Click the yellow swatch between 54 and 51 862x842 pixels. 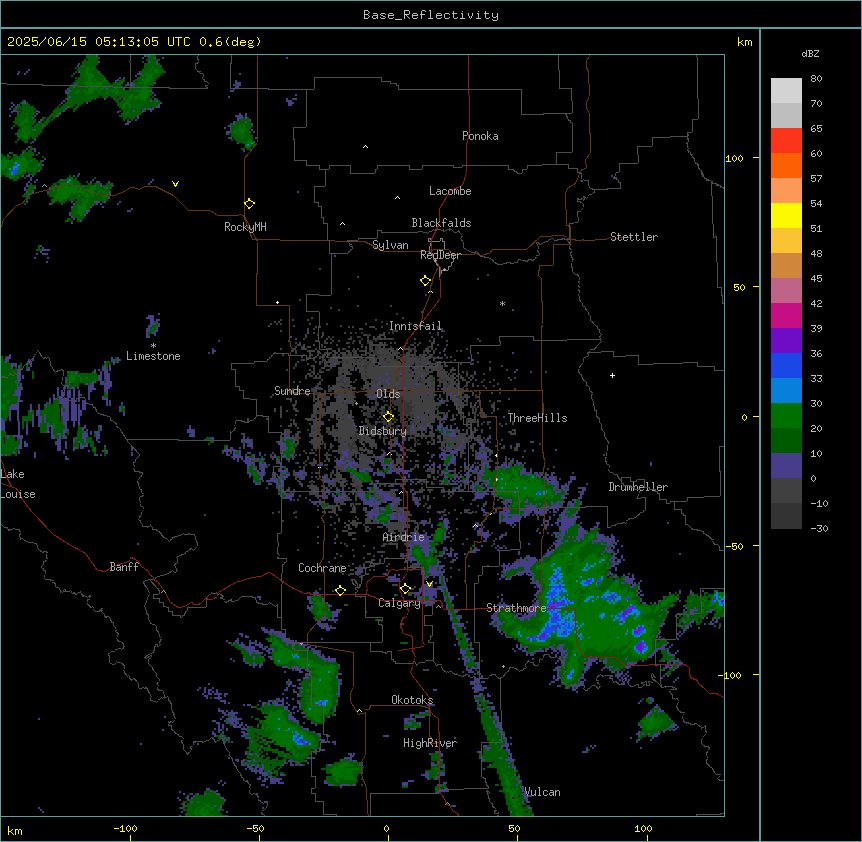(x=786, y=215)
